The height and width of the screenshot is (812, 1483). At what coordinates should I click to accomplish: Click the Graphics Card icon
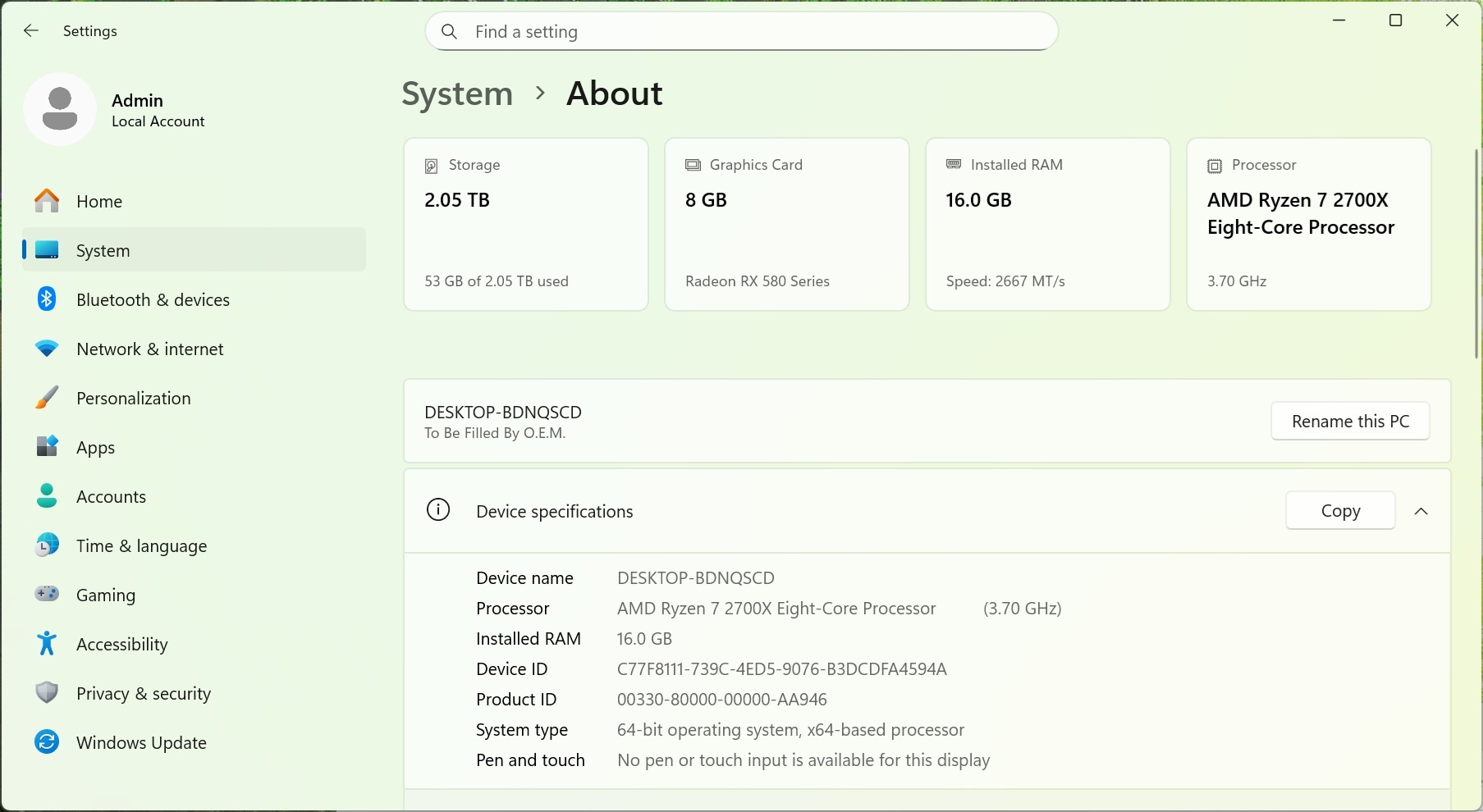[693, 165]
